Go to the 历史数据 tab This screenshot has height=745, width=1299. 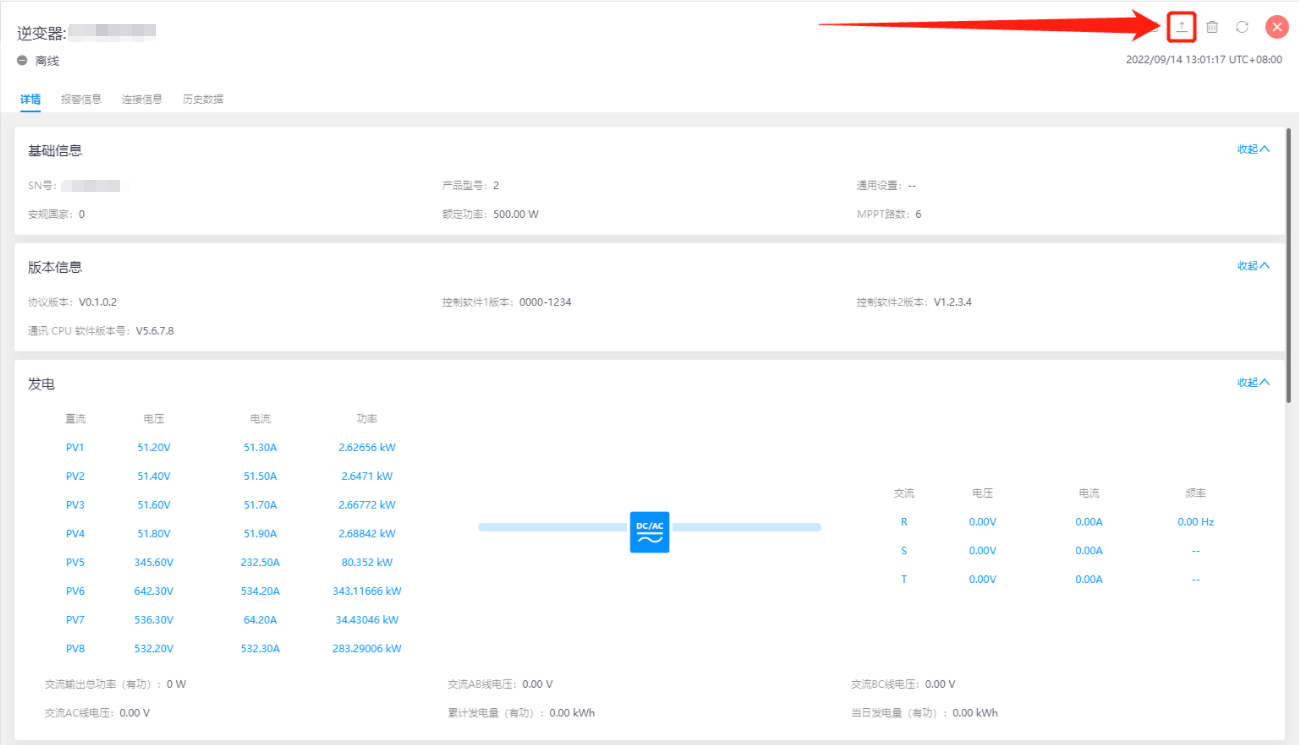point(203,99)
